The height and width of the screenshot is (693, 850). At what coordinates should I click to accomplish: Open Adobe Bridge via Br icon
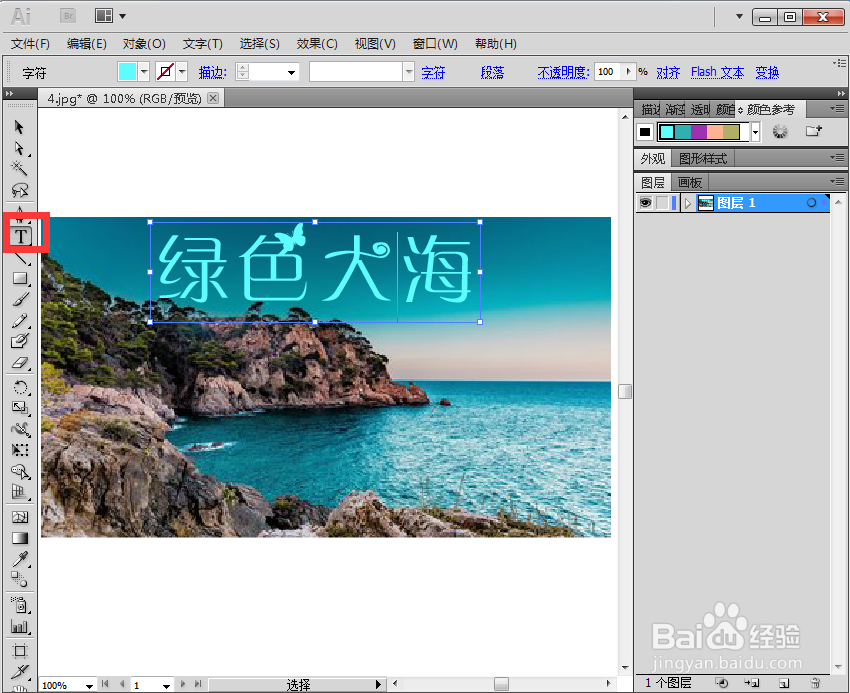pyautogui.click(x=68, y=16)
